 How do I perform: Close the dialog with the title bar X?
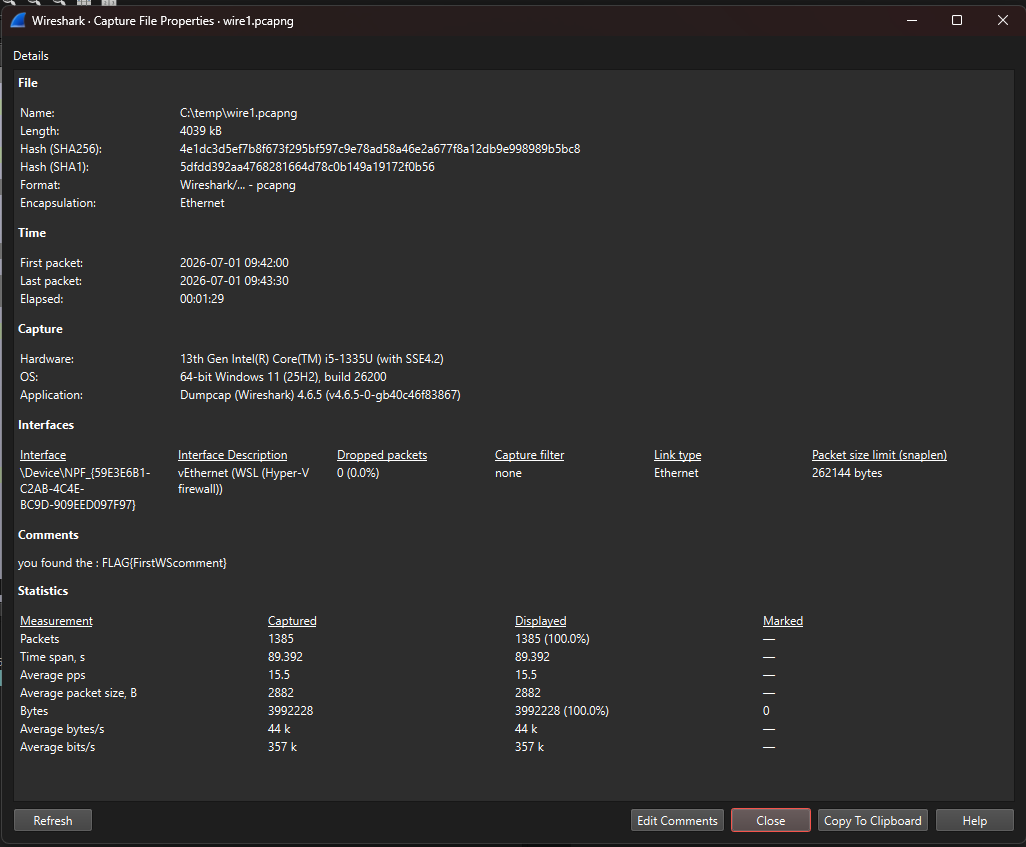(x=1002, y=20)
